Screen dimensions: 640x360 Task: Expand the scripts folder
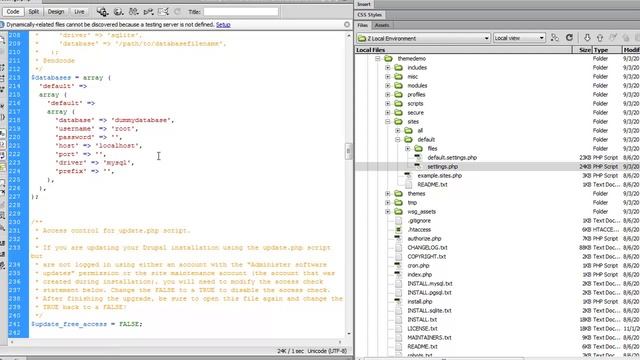[387, 104]
